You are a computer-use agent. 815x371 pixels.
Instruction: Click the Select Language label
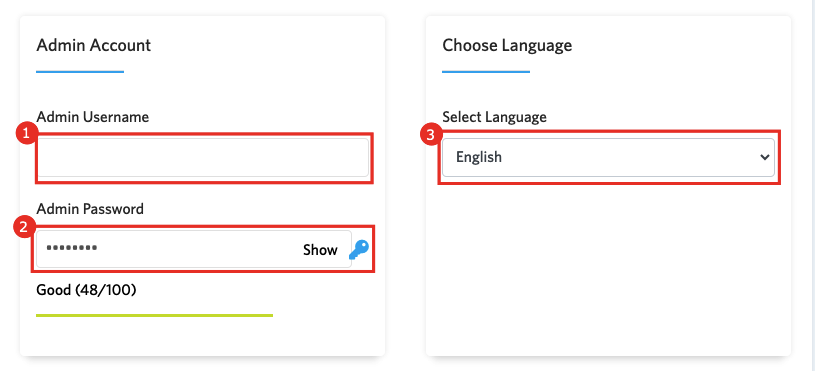(x=494, y=117)
